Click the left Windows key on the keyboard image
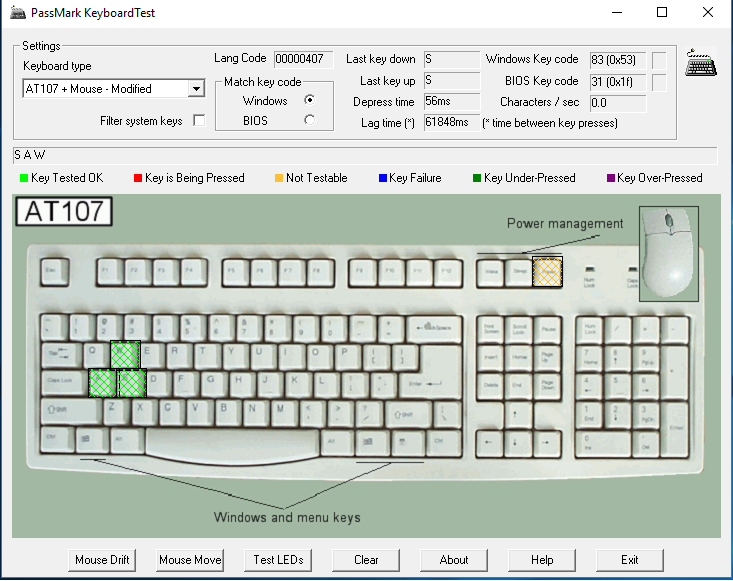733x581 pixels. pos(92,440)
